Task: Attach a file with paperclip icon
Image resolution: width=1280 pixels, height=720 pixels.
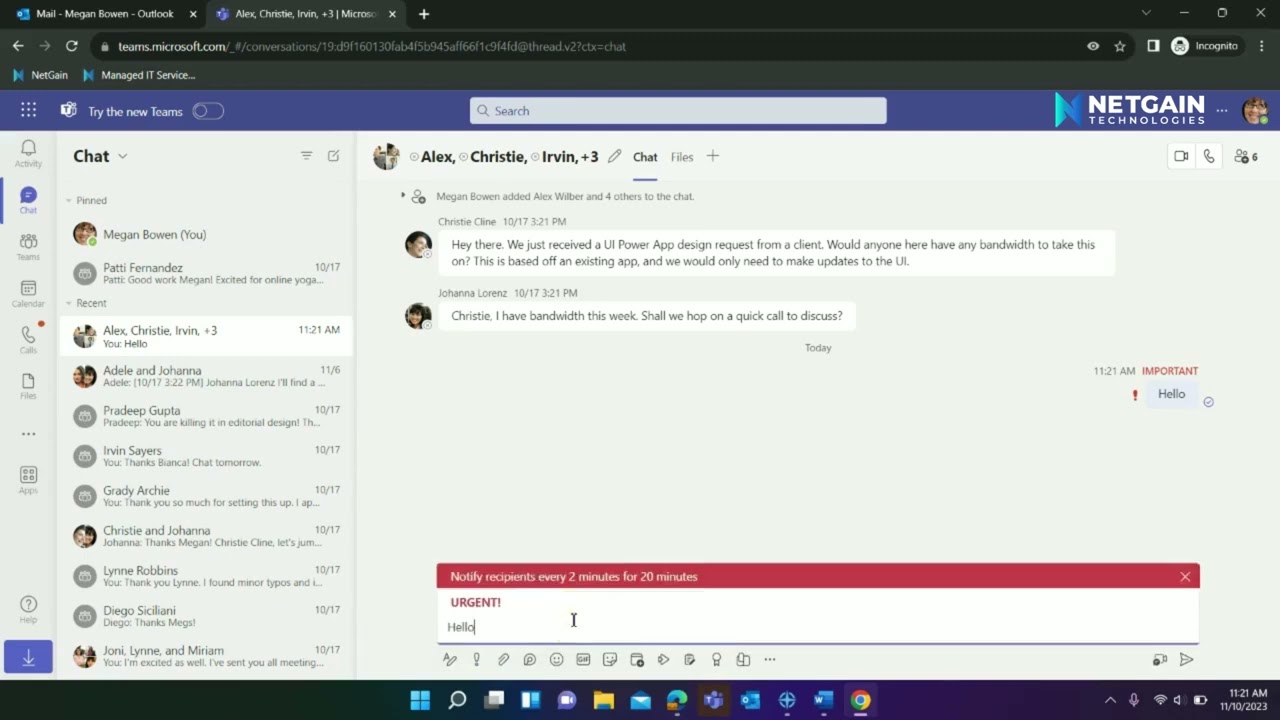Action: (x=503, y=660)
